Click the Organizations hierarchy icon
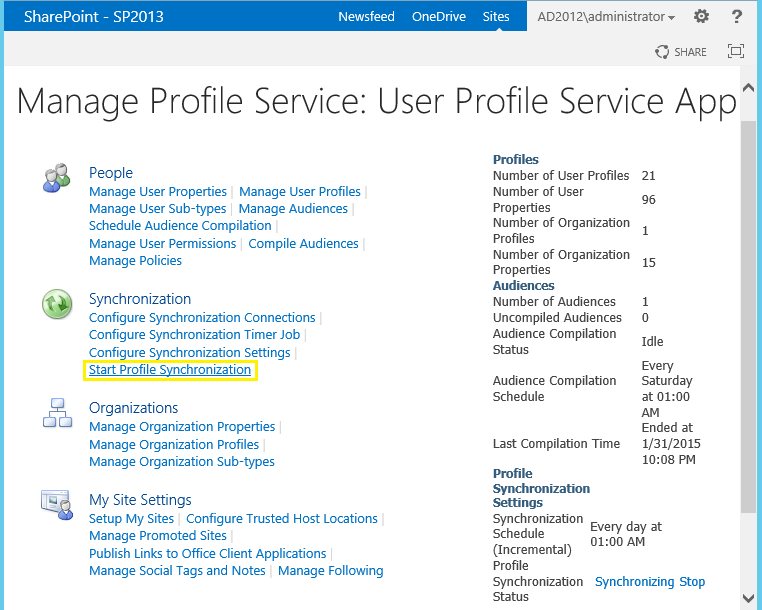Screen dimensions: 762x610 57,413
